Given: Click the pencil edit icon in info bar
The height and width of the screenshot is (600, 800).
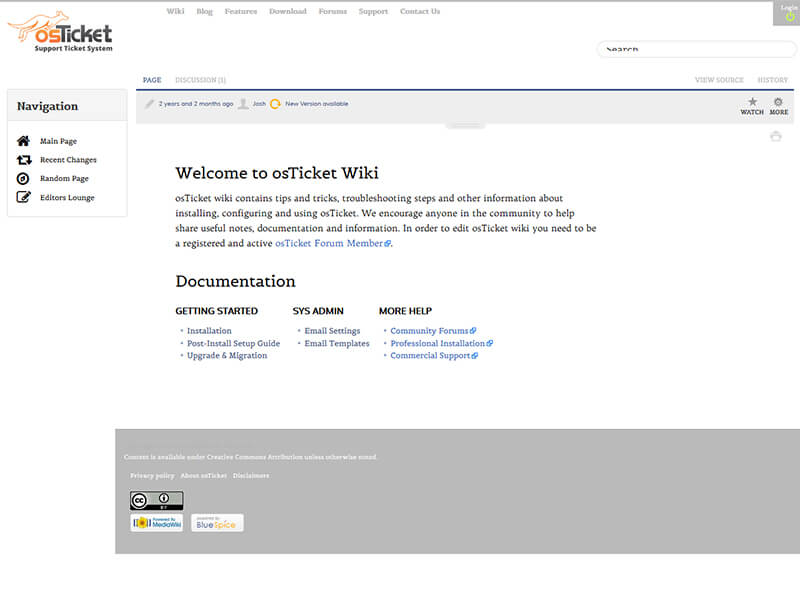Looking at the screenshot, I should coord(149,104).
